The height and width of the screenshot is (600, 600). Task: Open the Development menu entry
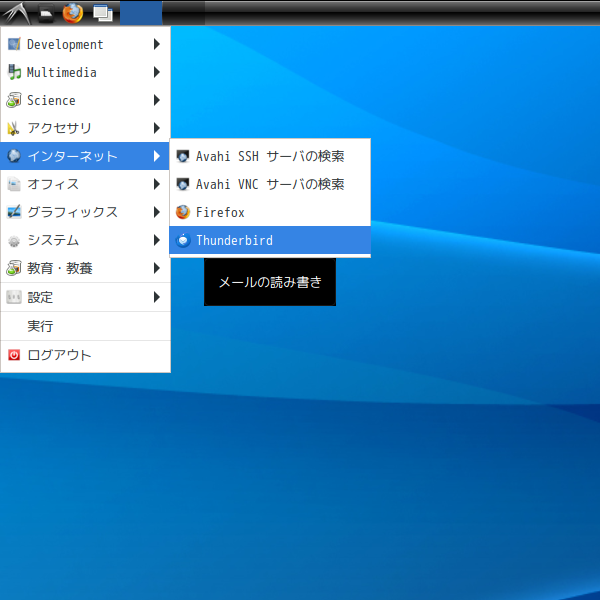[x=85, y=44]
